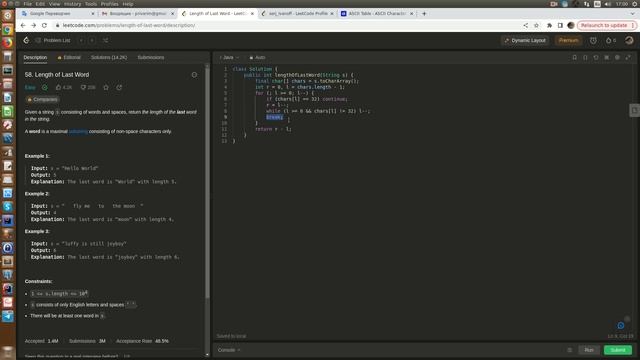Click the browser Back arrow
The width and height of the screenshot is (640, 360).
[23, 25]
